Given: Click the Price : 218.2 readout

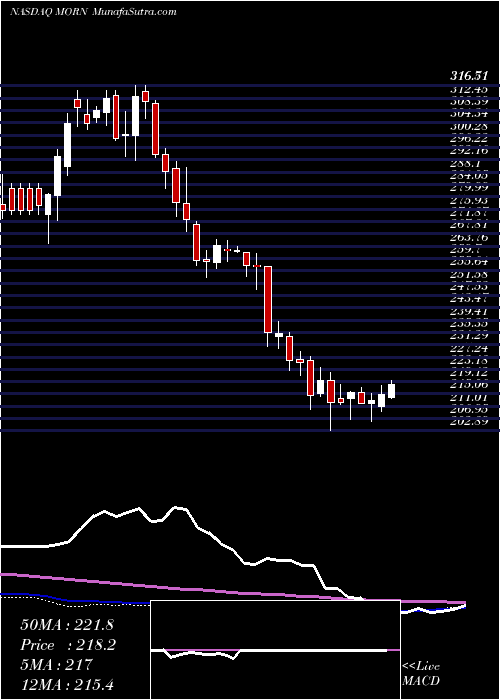Looking at the screenshot, I should [x=68, y=645].
